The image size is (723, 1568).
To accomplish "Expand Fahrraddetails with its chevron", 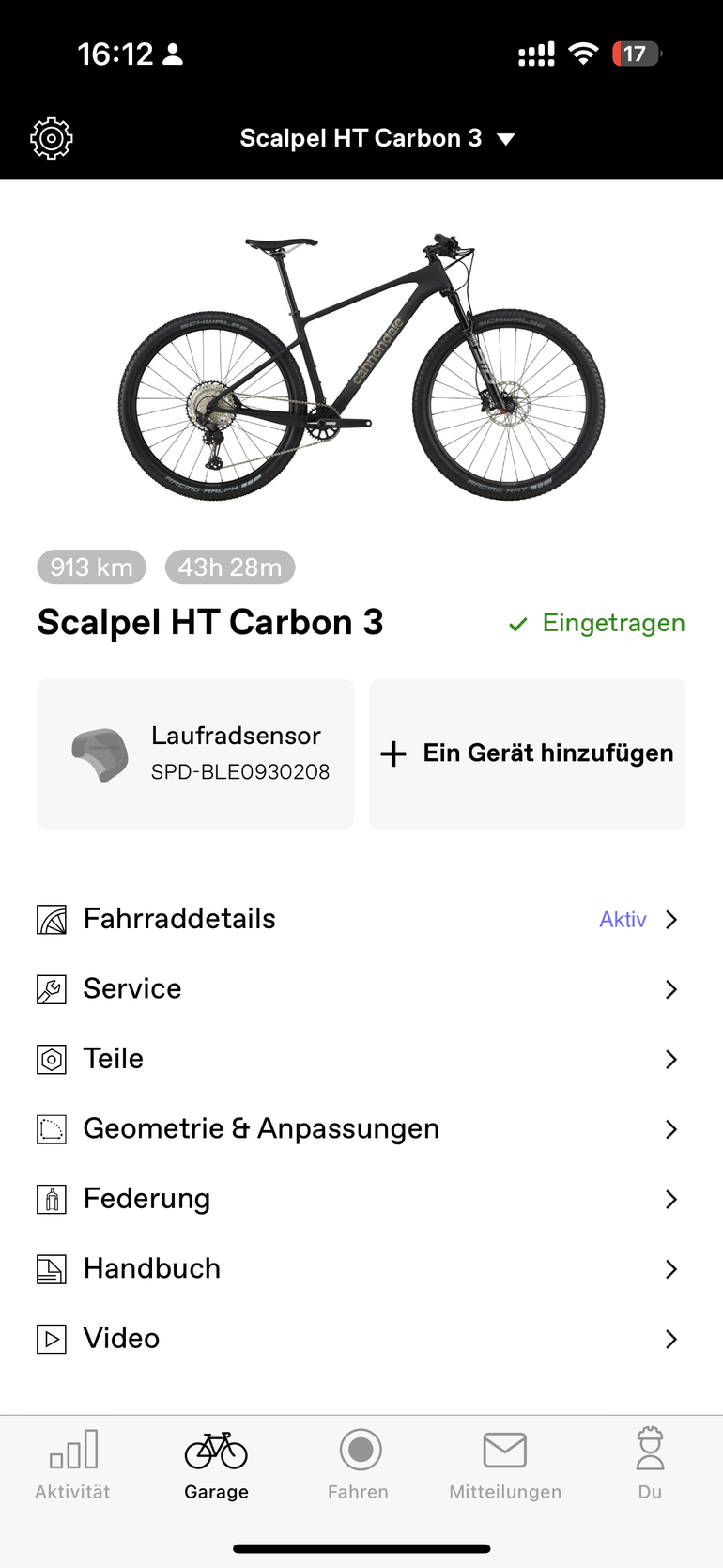I will [x=670, y=920].
